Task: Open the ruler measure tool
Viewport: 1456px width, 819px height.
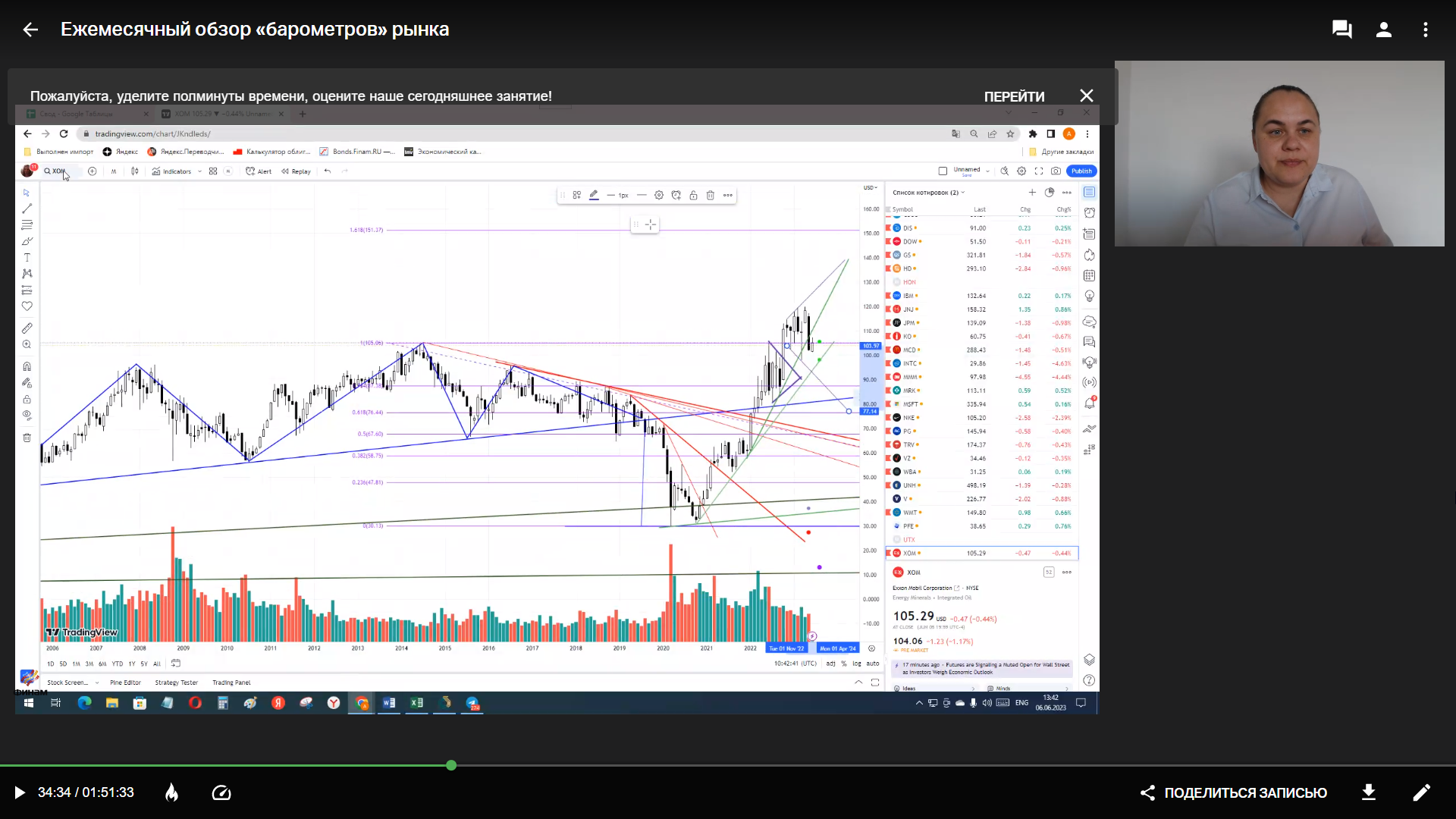Action: (27, 328)
